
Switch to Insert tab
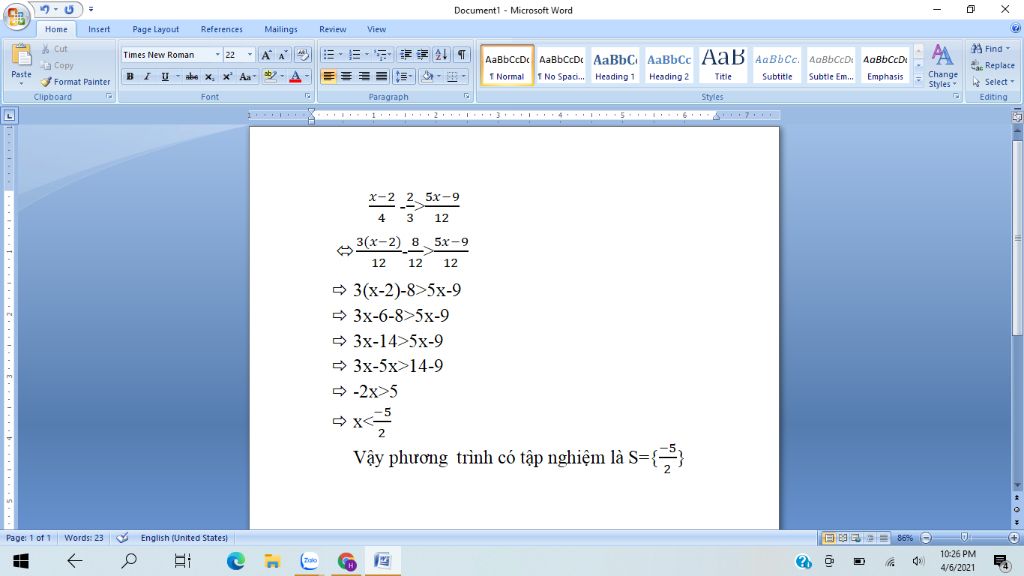point(99,29)
